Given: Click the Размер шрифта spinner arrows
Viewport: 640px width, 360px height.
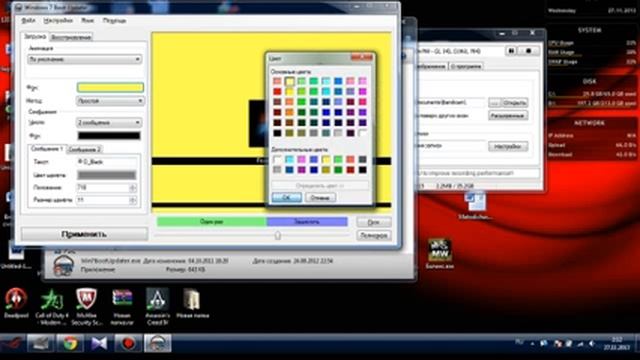Looking at the screenshot, I should coord(133,200).
